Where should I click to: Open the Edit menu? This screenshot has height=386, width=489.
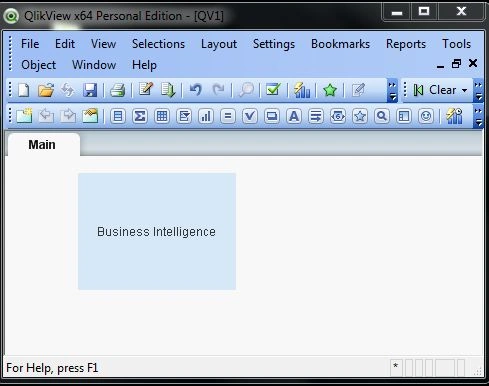(x=65, y=44)
